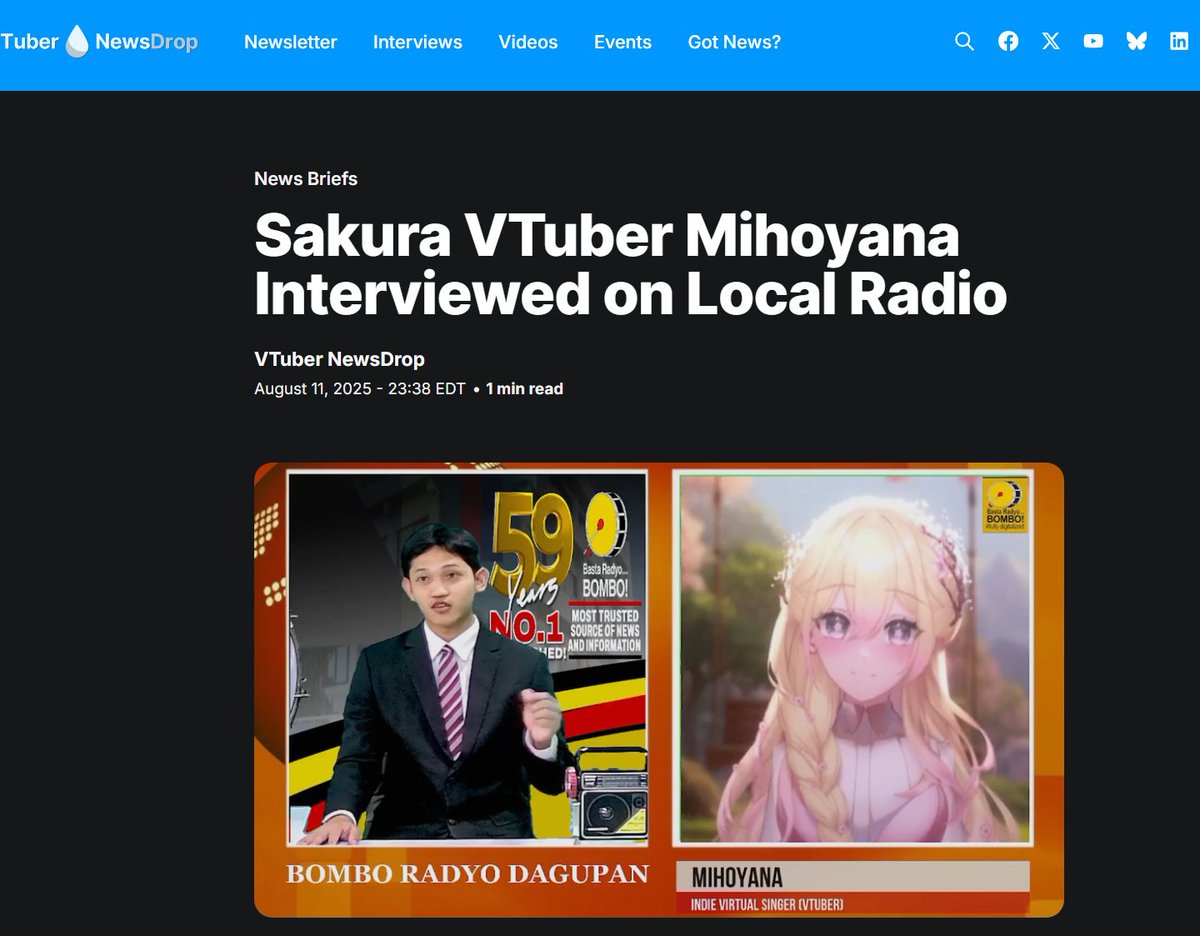The width and height of the screenshot is (1200, 936).
Task: Open the Videos nav link
Action: [528, 42]
